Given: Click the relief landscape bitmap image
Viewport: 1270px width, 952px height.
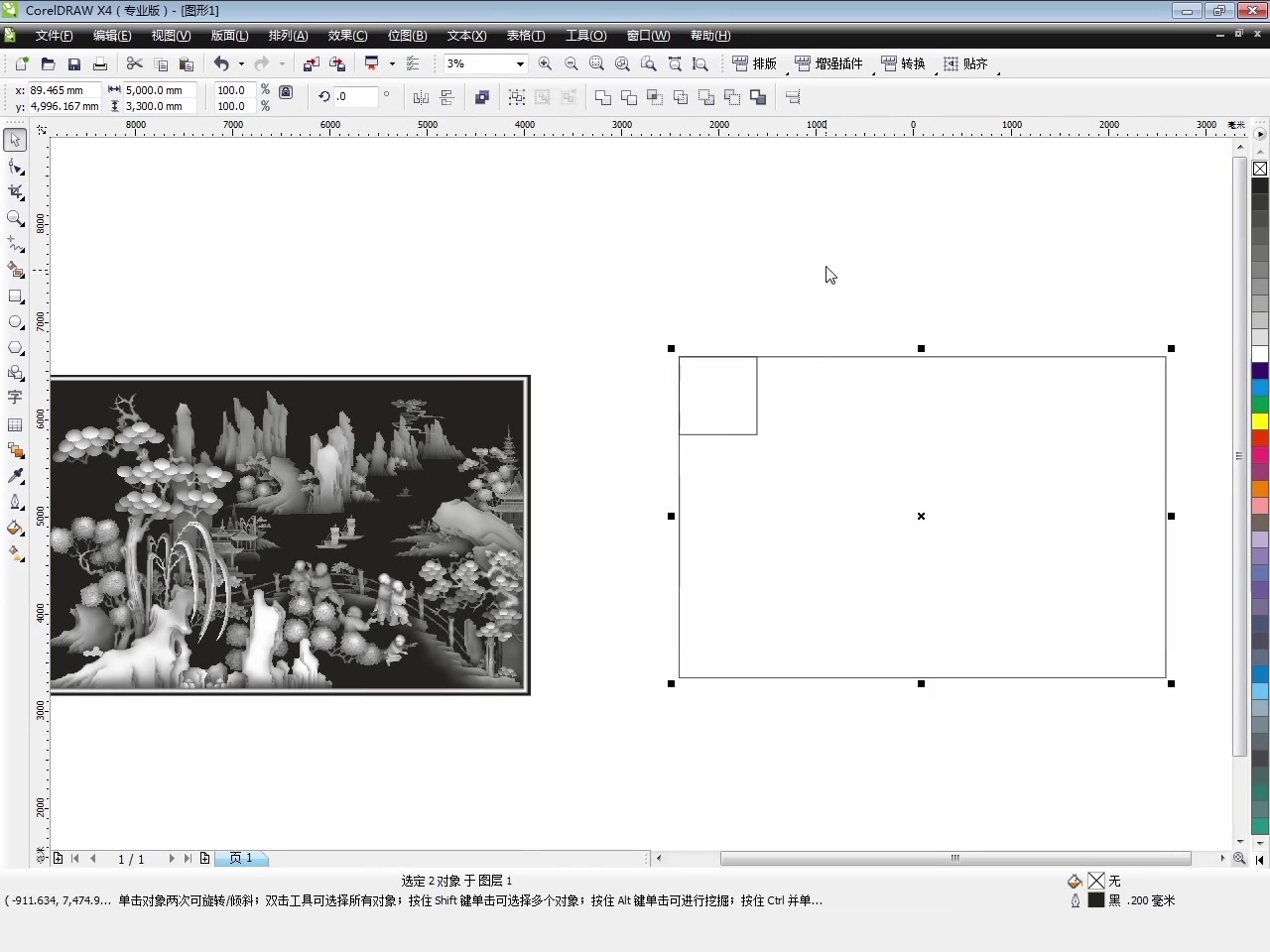Looking at the screenshot, I should [x=289, y=535].
